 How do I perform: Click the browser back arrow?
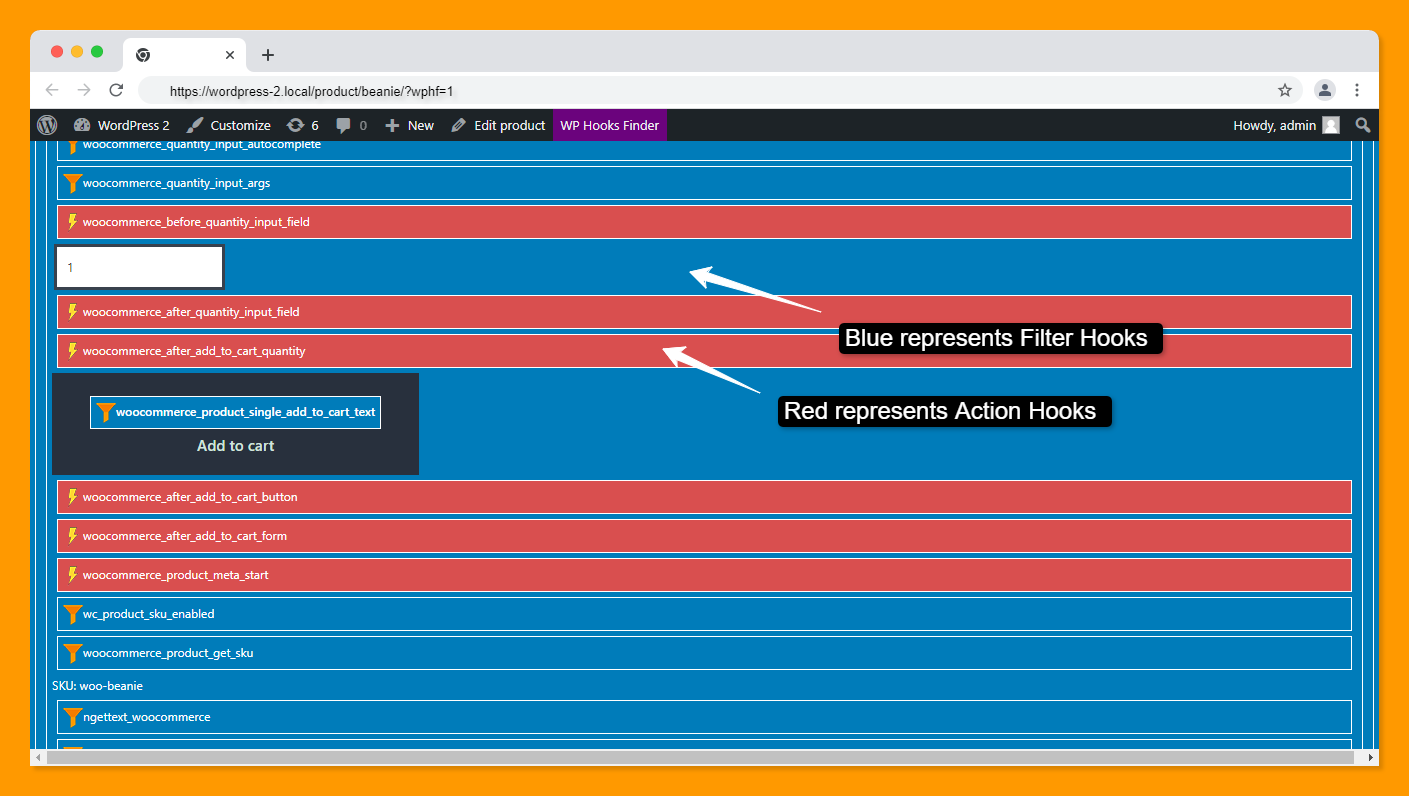coord(52,90)
